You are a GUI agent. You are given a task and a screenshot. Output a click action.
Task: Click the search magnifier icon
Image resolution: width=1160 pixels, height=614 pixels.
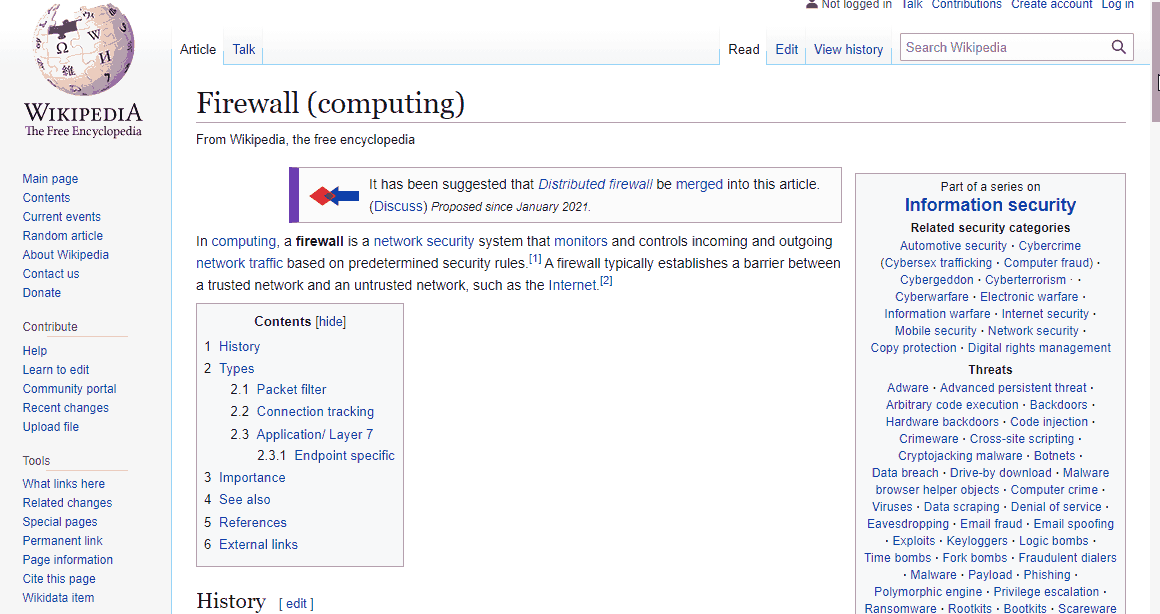(x=1119, y=47)
